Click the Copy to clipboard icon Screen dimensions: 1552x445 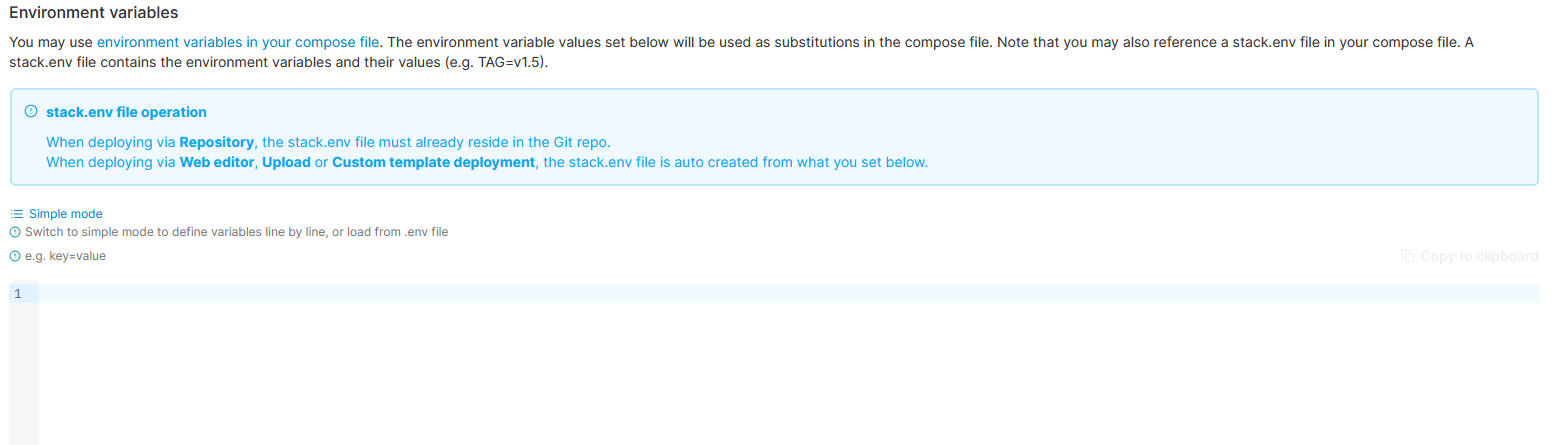click(1408, 256)
